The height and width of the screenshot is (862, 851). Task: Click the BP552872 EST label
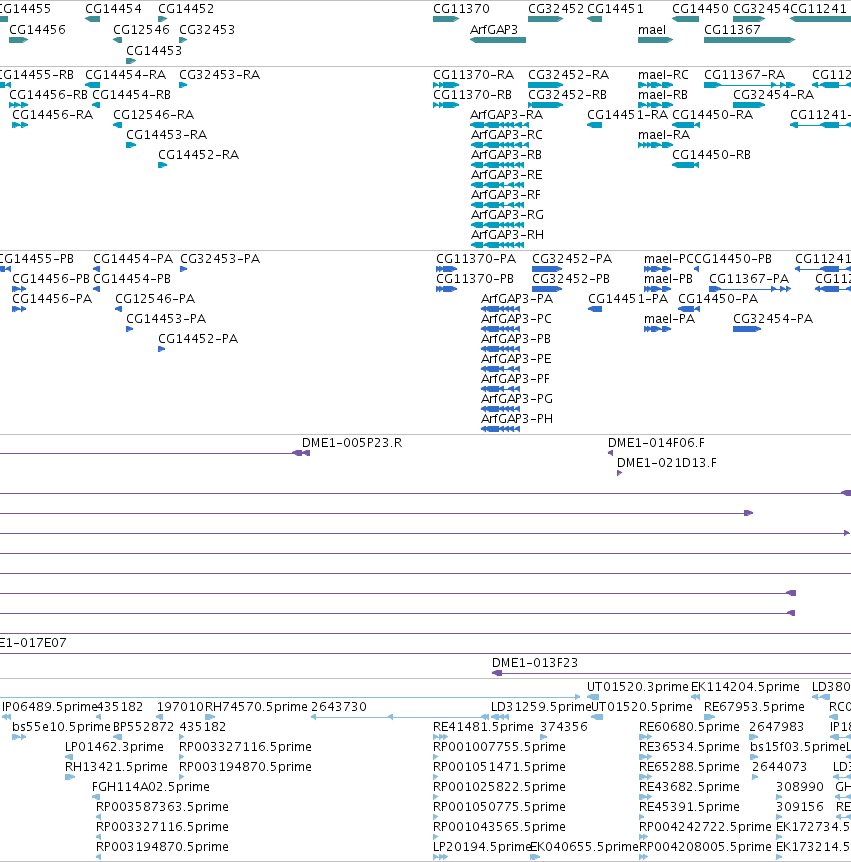click(143, 727)
